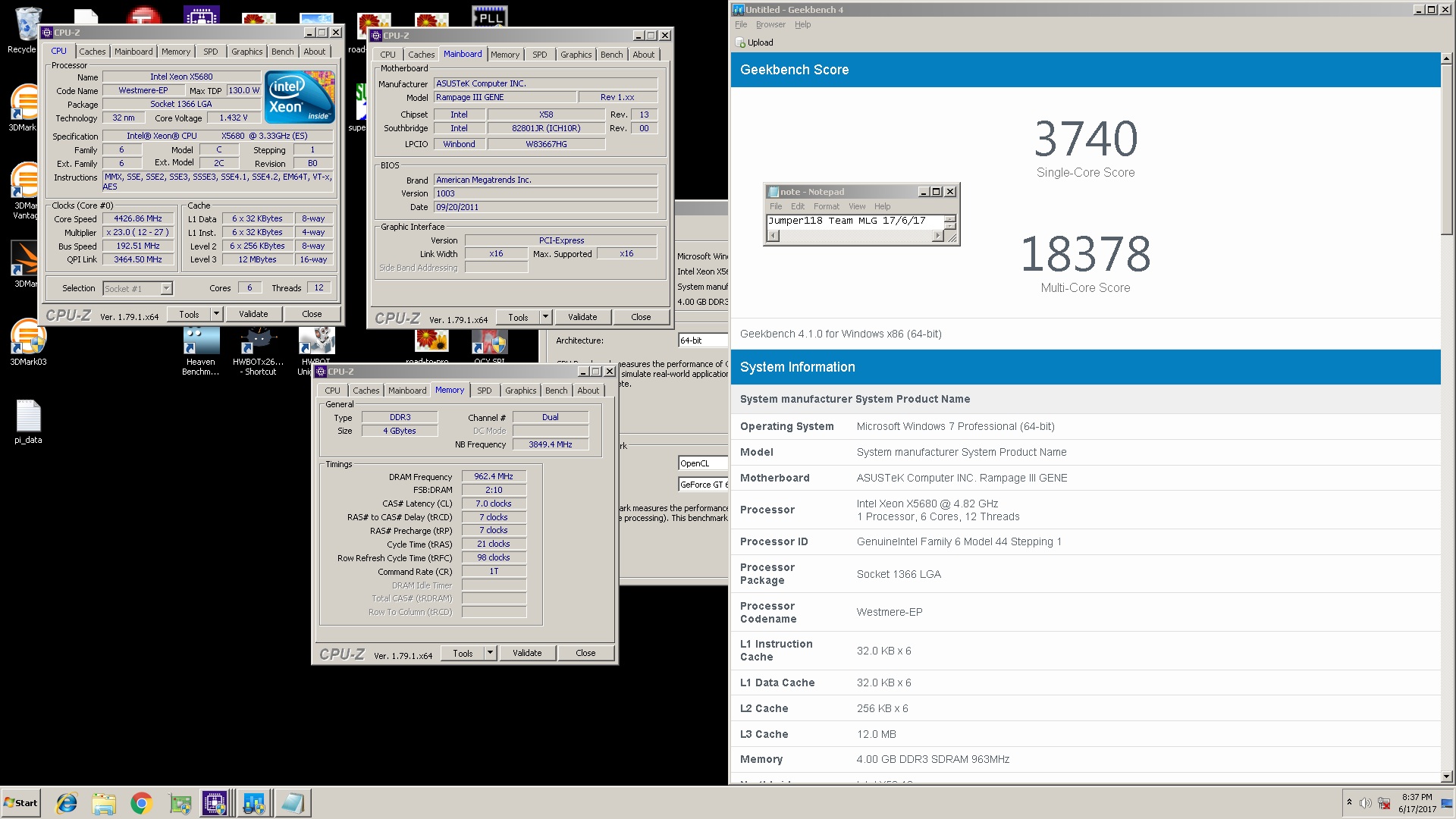
Task: Switch to Notepad taskbar button
Action: [x=292, y=803]
